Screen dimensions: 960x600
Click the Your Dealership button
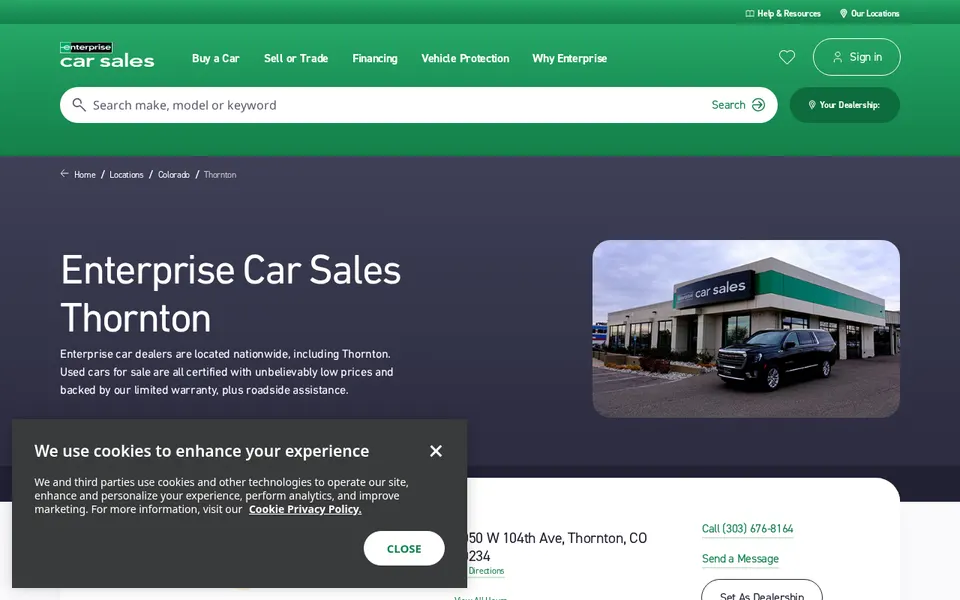[x=844, y=105]
